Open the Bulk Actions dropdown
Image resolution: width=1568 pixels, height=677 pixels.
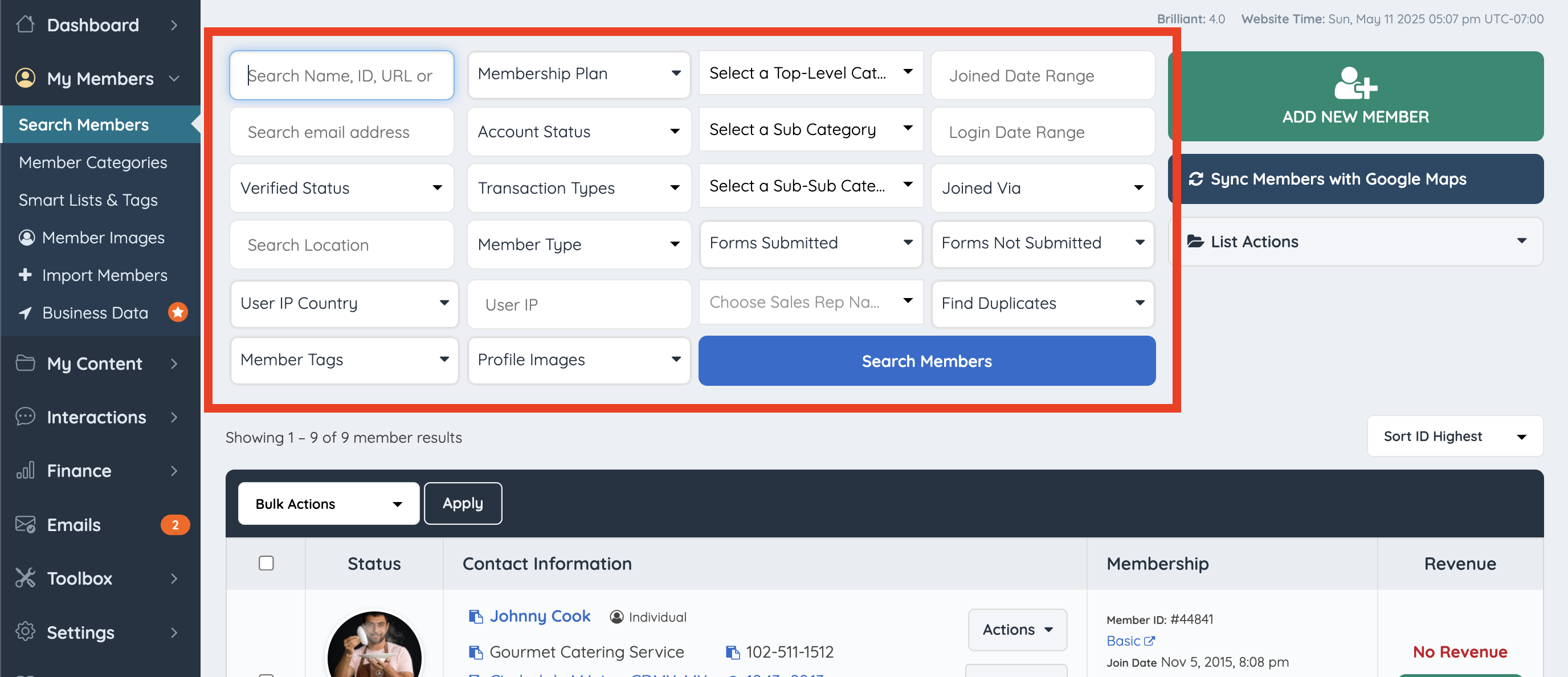pyautogui.click(x=328, y=504)
